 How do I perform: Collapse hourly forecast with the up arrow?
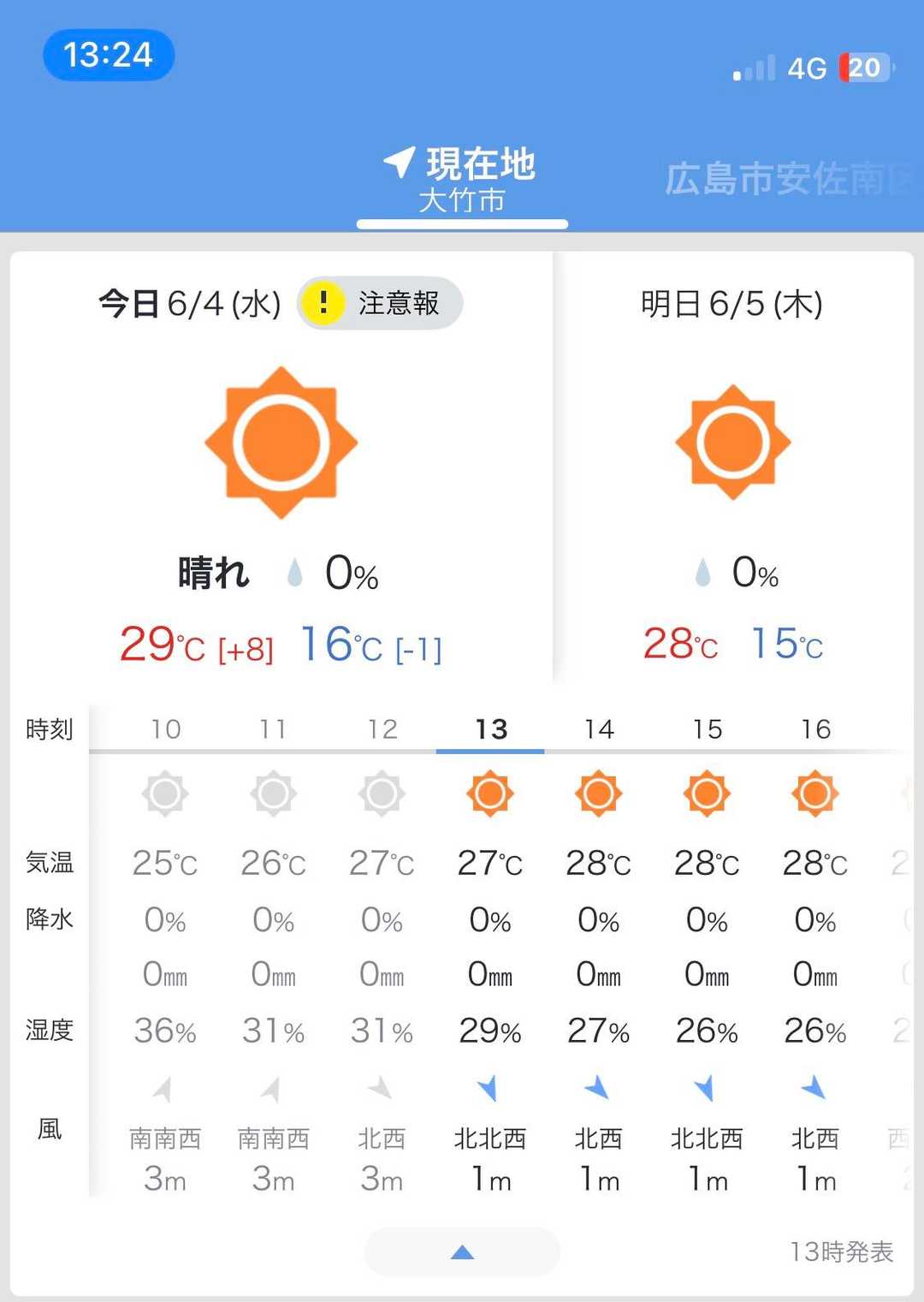click(462, 1252)
